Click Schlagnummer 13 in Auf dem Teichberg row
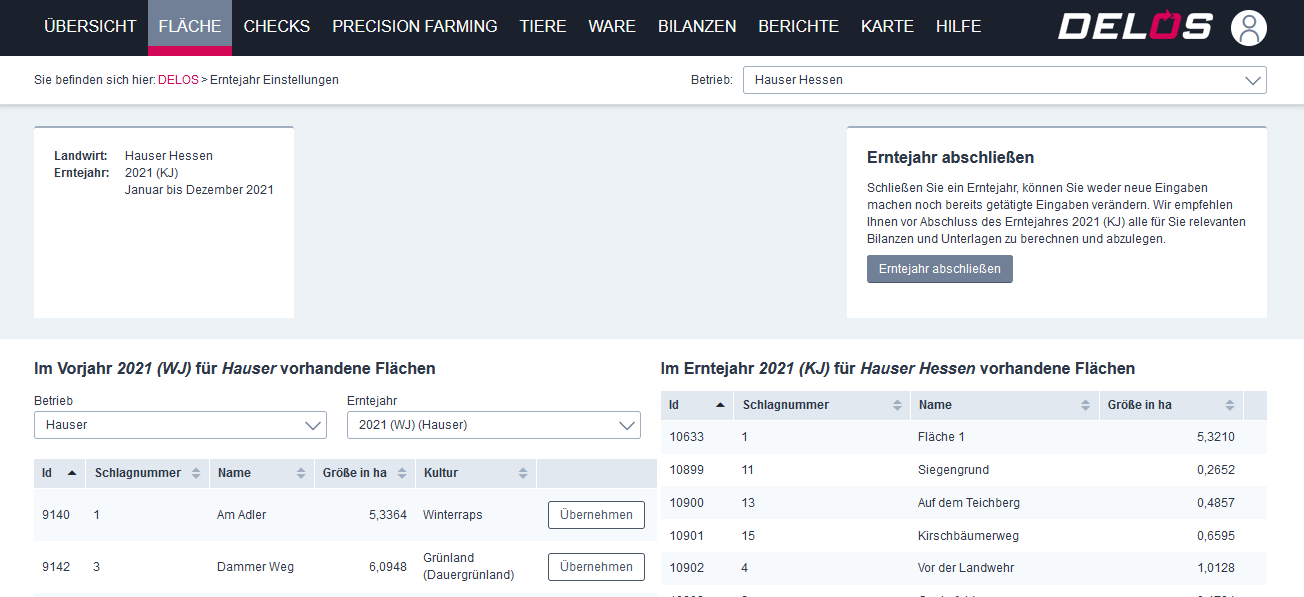The height and width of the screenshot is (597, 1304). pos(748,503)
